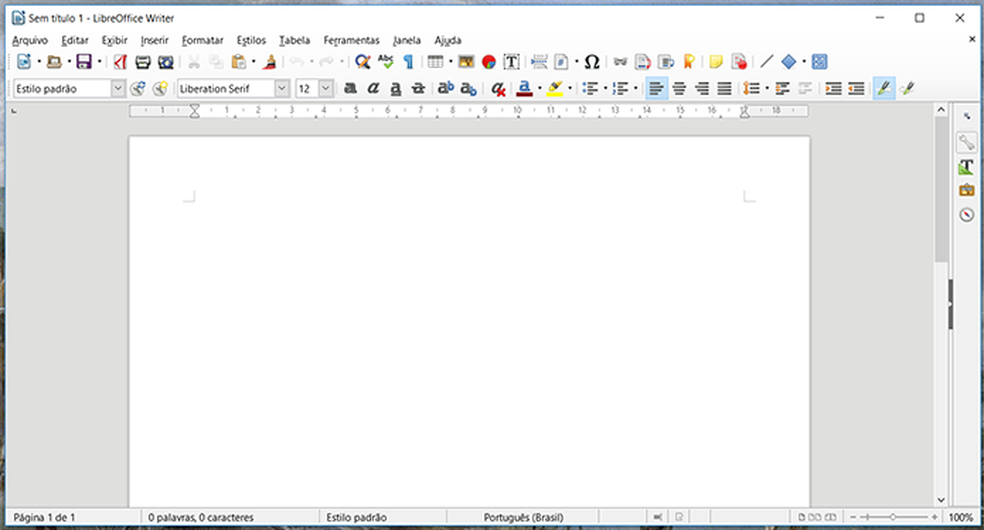Open the highlighting color dropdown arrow
This screenshot has height=530, width=984.
point(570,88)
